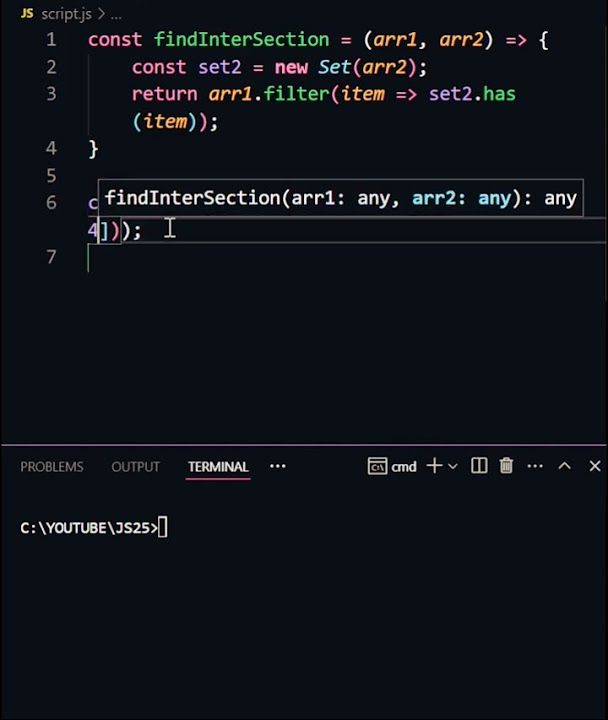Kill terminal with the trash icon
This screenshot has width=608, height=720.
tap(507, 466)
